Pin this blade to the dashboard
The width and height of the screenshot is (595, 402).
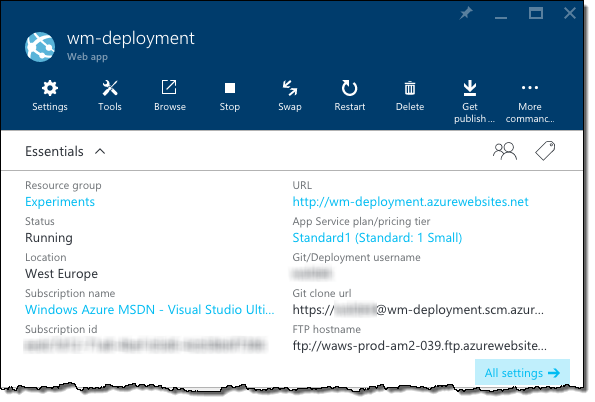466,14
